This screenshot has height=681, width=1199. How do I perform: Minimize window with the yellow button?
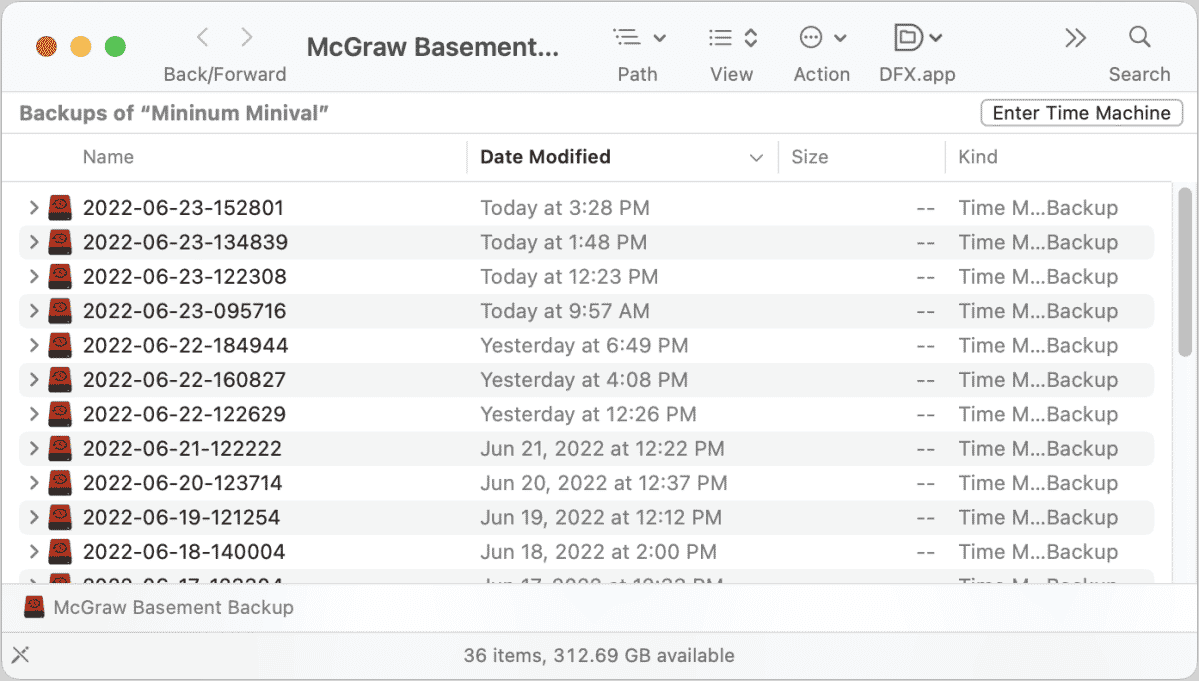click(81, 47)
